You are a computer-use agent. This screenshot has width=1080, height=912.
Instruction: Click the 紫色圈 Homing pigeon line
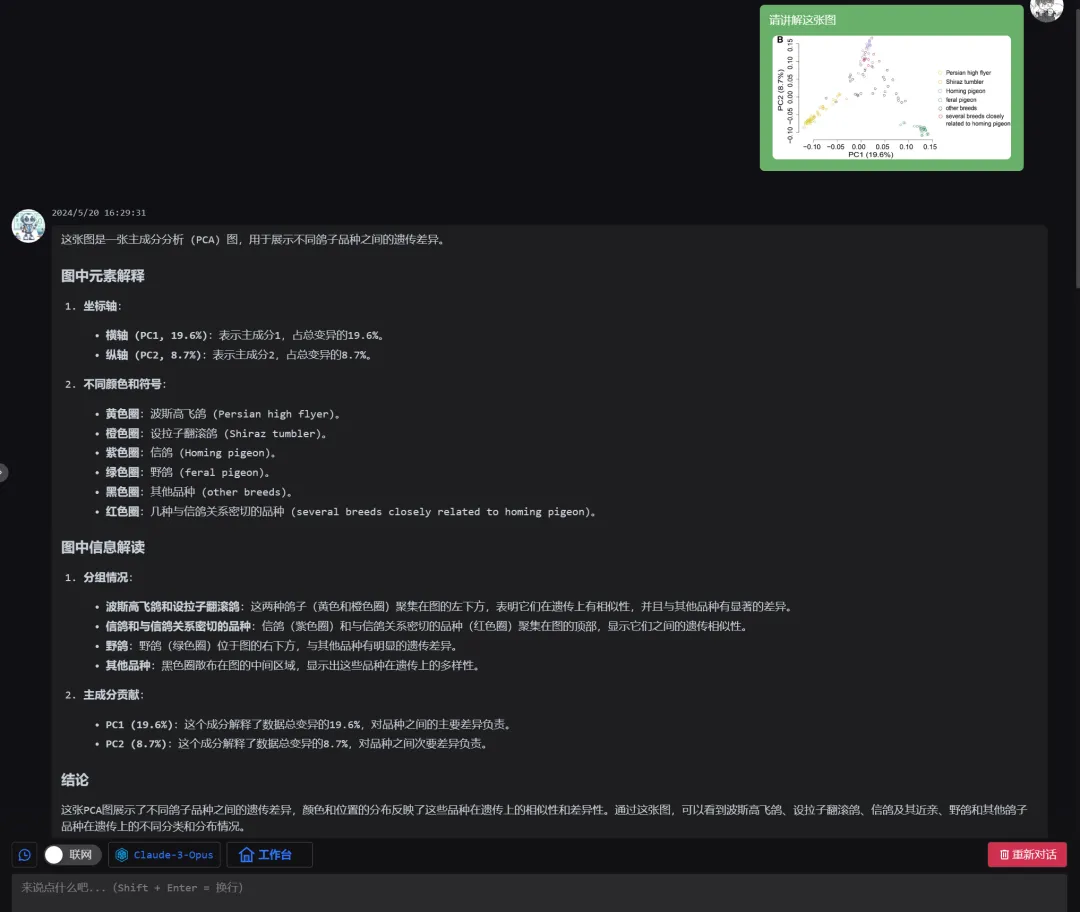191,453
